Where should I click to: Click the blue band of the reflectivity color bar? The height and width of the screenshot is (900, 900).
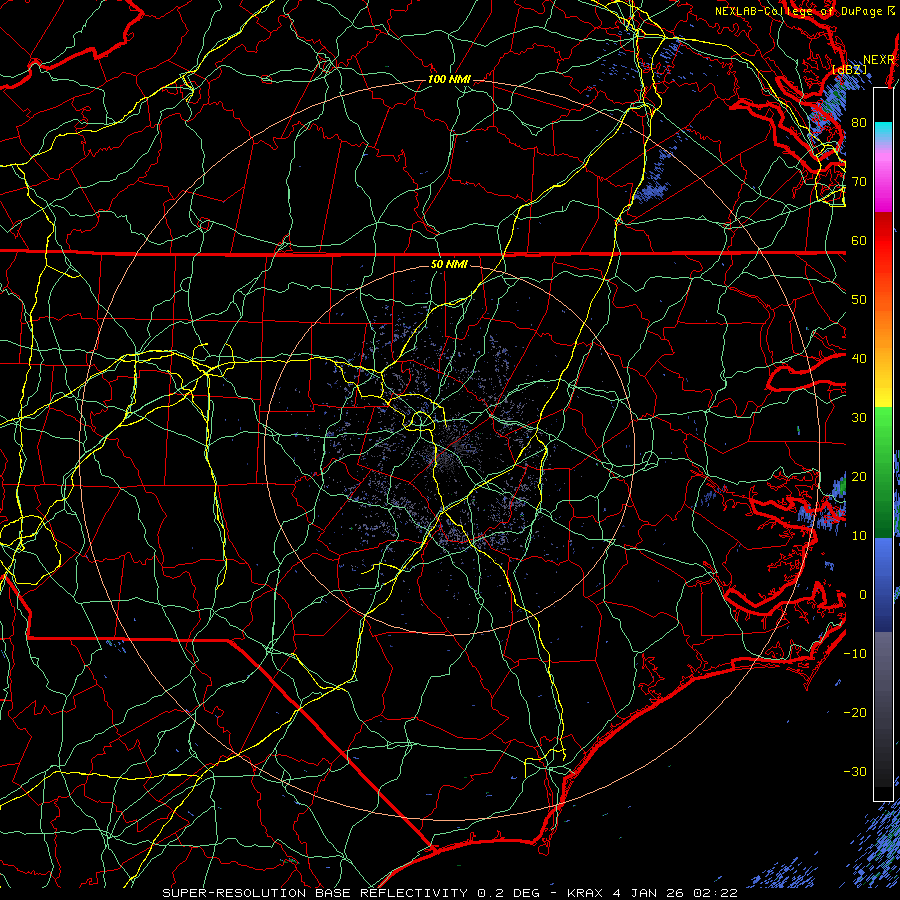tap(883, 584)
